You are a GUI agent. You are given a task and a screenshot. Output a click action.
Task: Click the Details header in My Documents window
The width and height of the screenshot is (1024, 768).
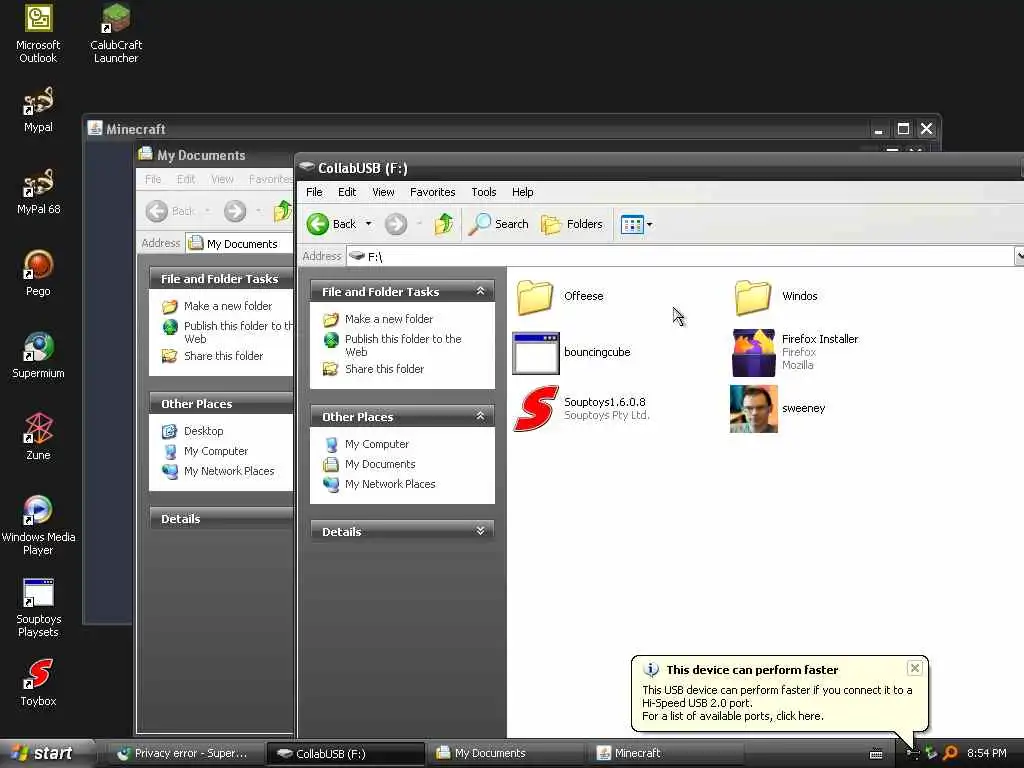click(221, 519)
